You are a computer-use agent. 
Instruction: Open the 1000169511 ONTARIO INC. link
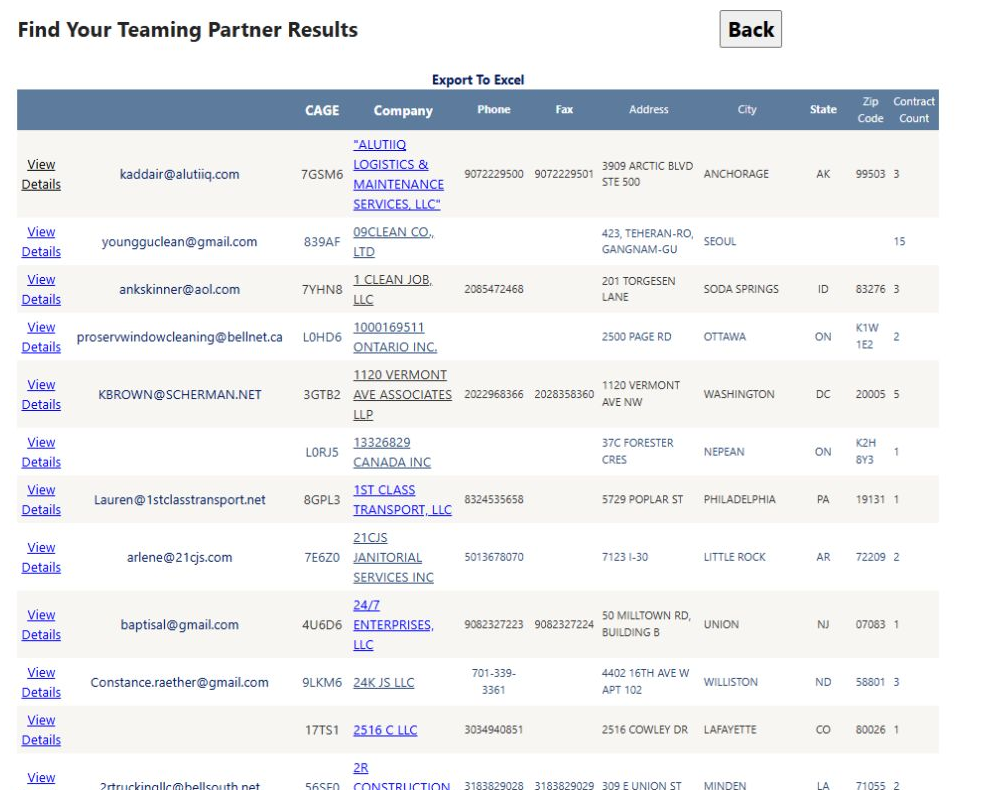point(395,337)
